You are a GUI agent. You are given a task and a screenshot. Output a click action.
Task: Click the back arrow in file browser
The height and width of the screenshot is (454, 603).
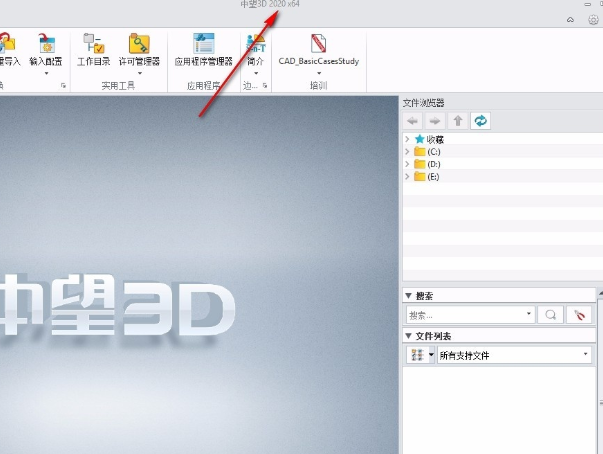[415, 120]
